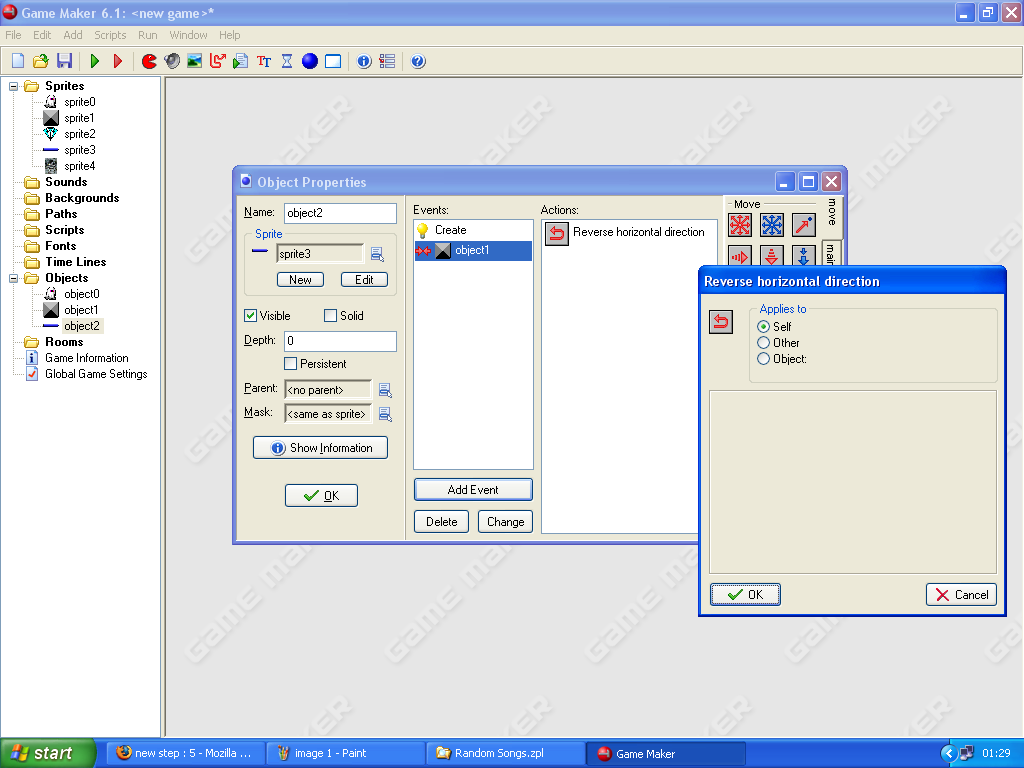Run in debug mode with red arrow
Screen dimensions: 1024x768
pos(118,61)
